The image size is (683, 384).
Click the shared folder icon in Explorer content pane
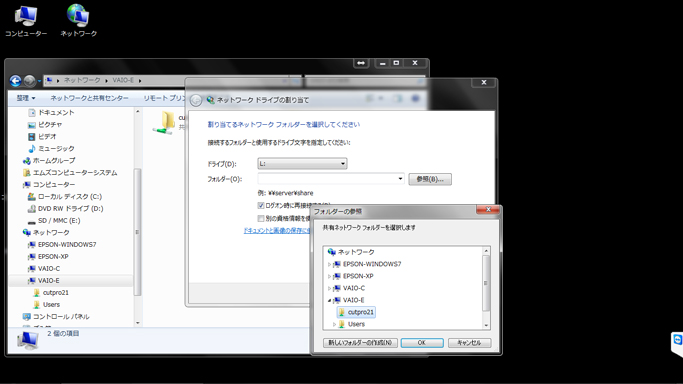(x=165, y=122)
